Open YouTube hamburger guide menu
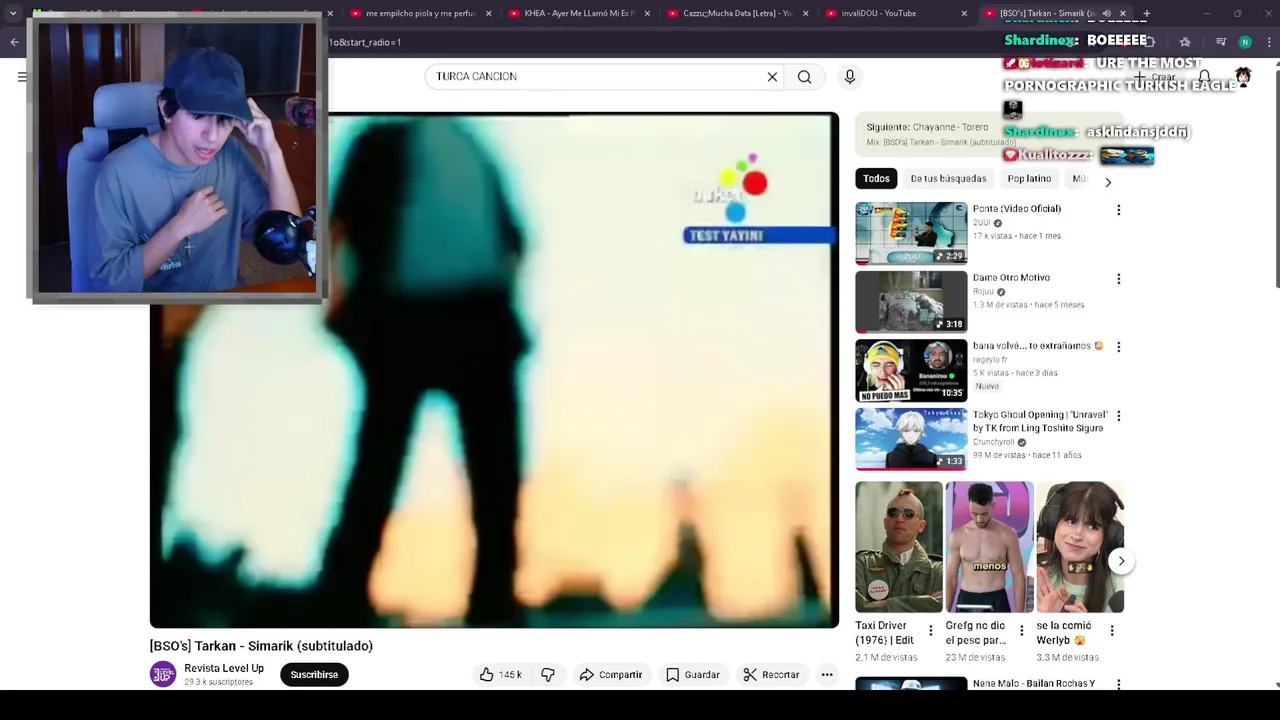Image resolution: width=1280 pixels, height=720 pixels. pos(22,77)
